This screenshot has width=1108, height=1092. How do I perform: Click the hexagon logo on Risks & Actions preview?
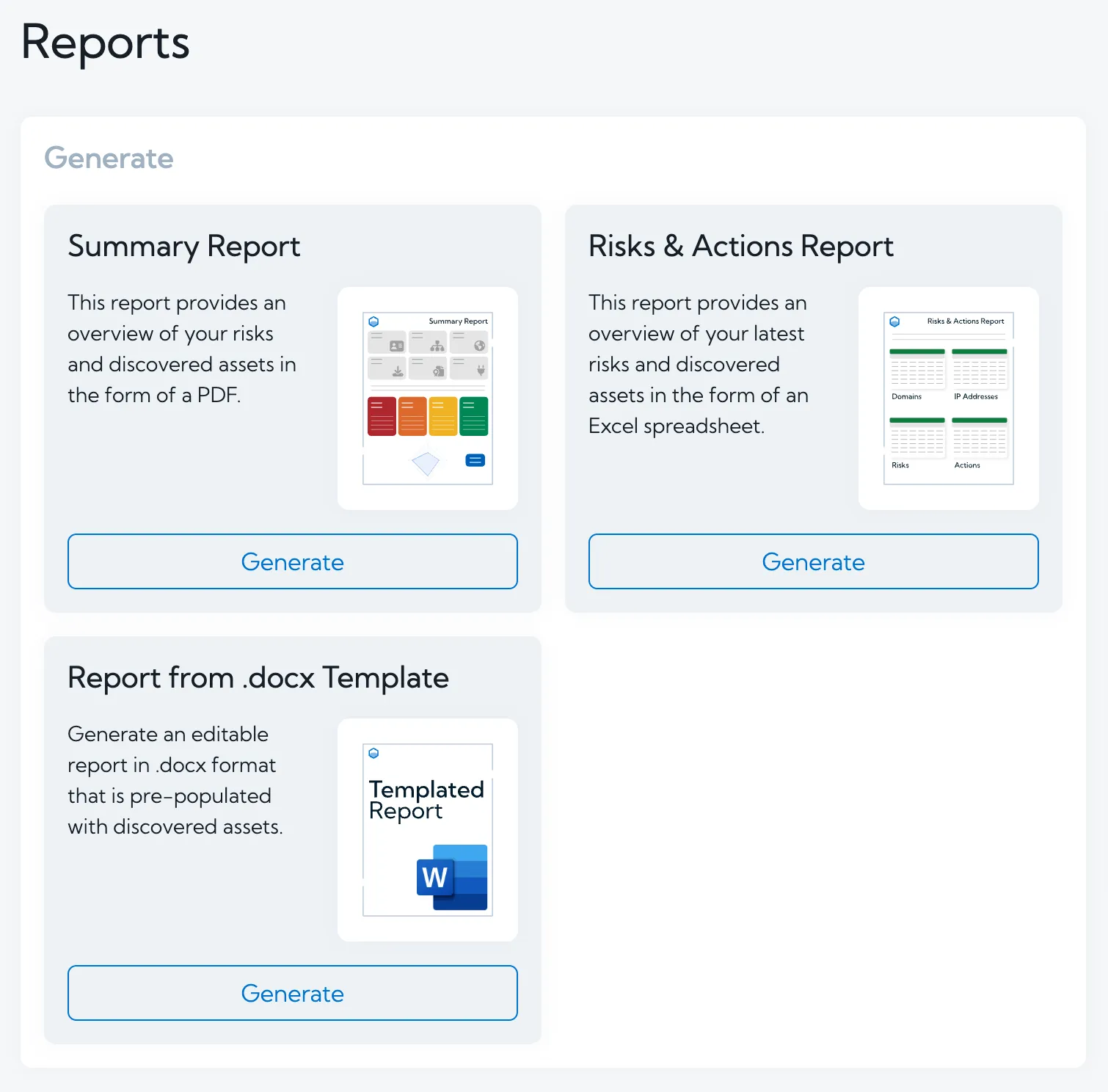tap(894, 321)
